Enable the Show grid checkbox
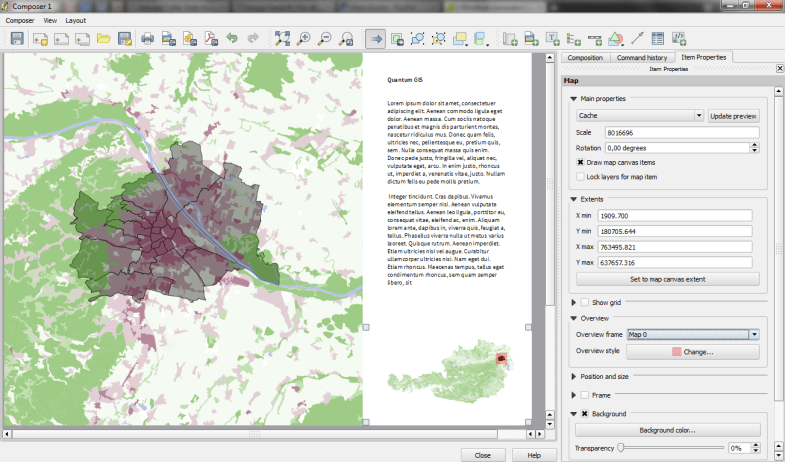Viewport: 785px width, 462px height. (x=584, y=302)
